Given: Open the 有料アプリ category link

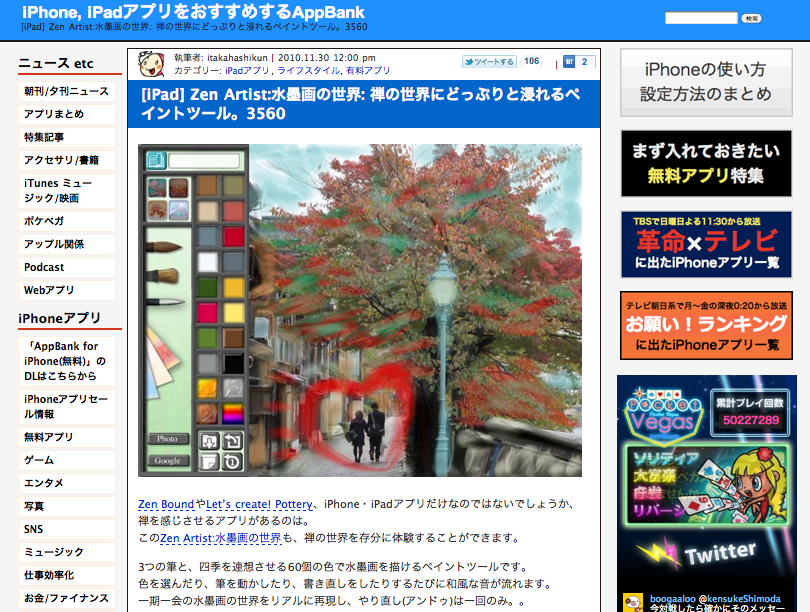Looking at the screenshot, I should [368, 71].
